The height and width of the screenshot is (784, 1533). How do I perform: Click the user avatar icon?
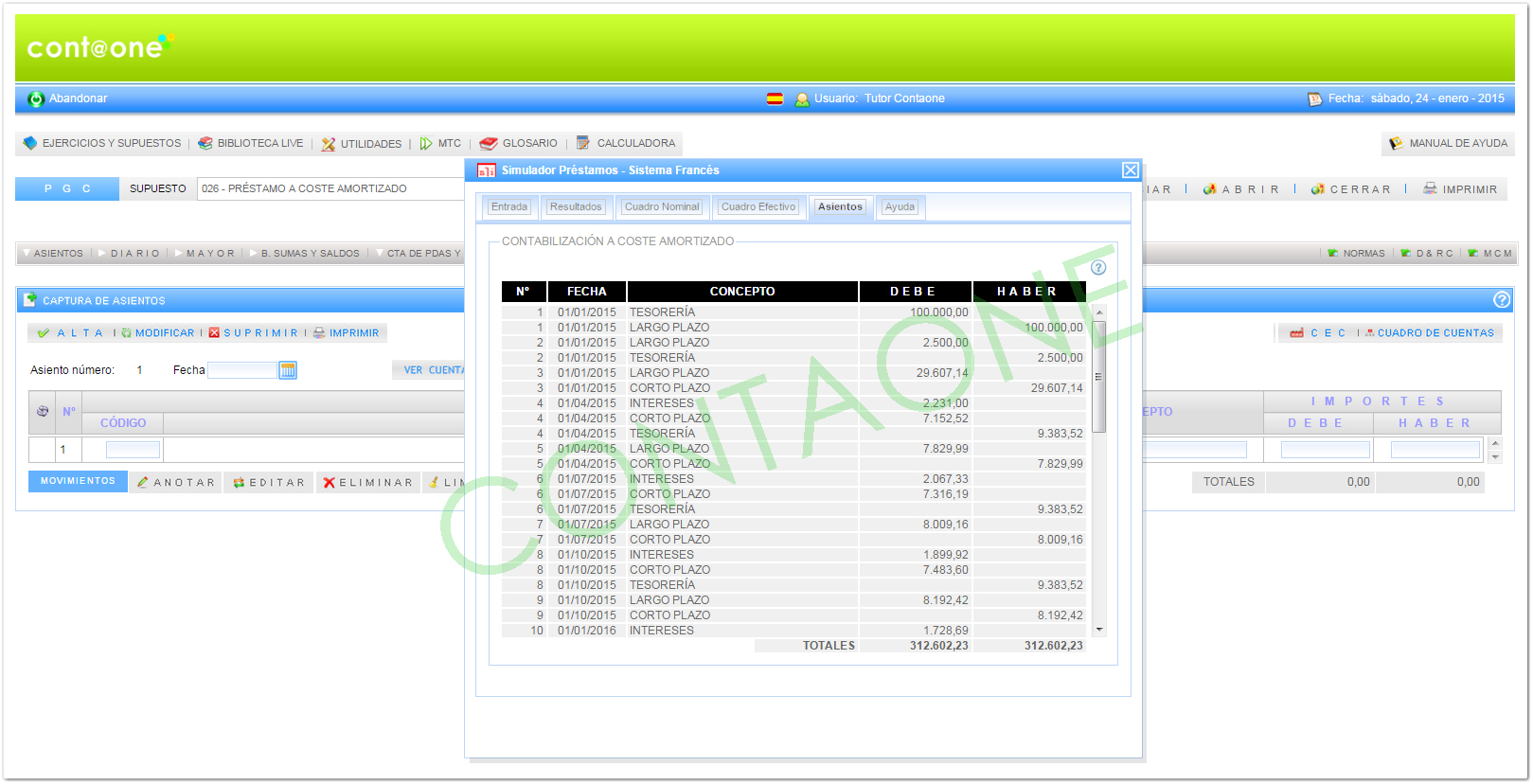point(802,99)
